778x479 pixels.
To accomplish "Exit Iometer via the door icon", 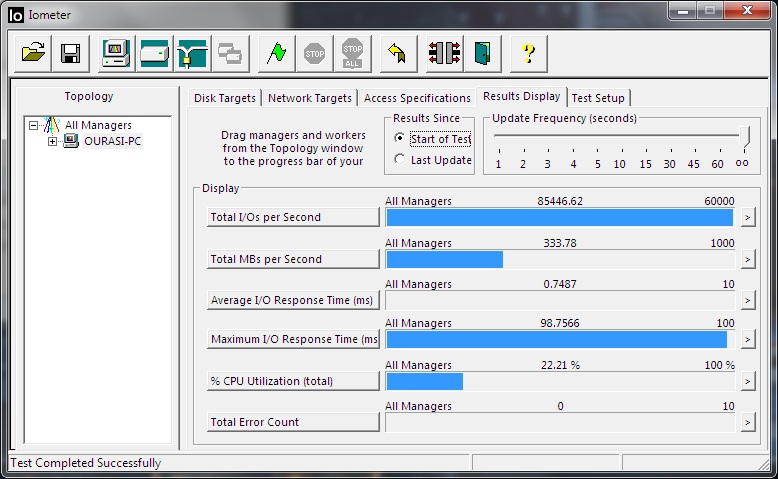I will pyautogui.click(x=482, y=53).
